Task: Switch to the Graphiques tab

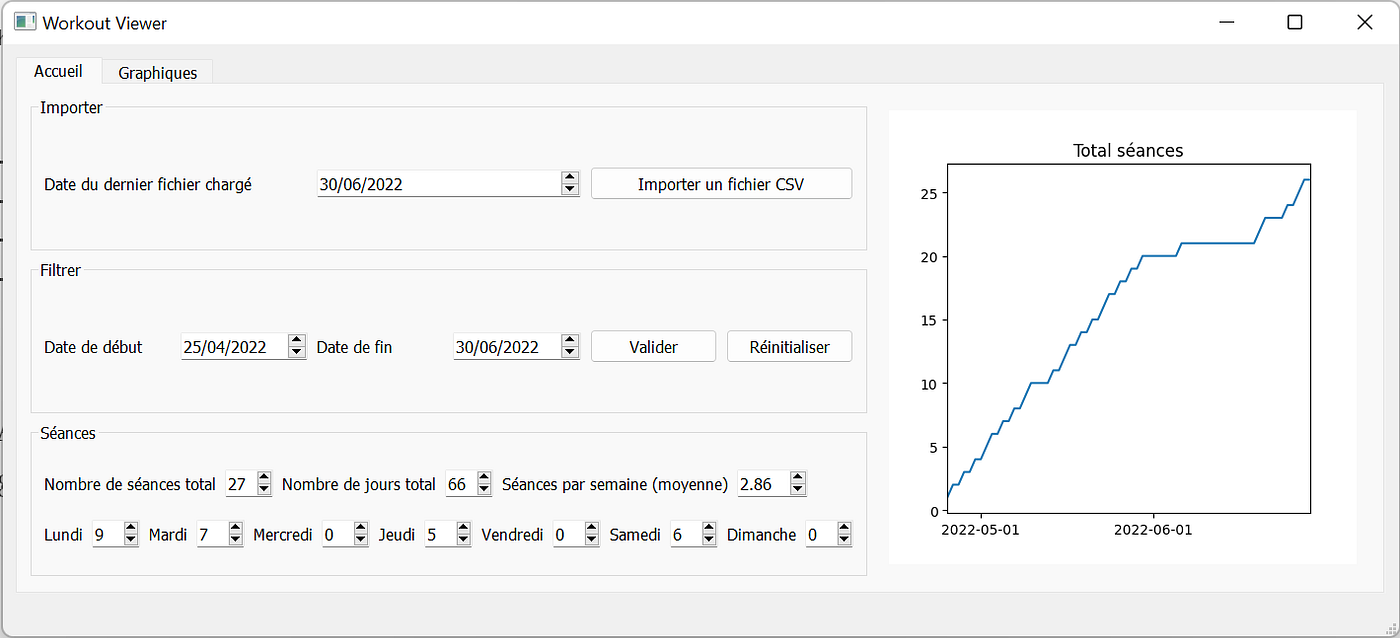Action: 156,71
